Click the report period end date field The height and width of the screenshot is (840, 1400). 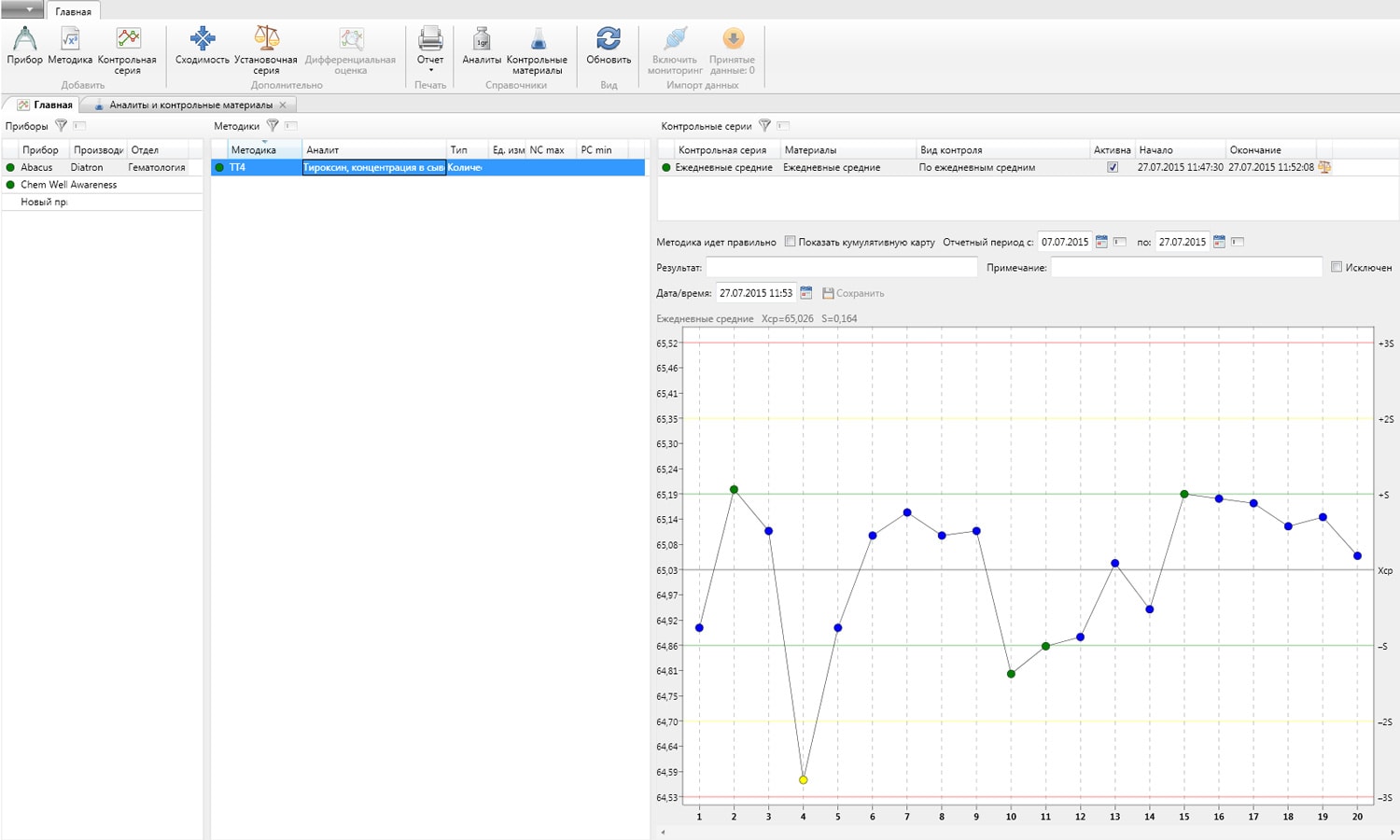point(1183,242)
